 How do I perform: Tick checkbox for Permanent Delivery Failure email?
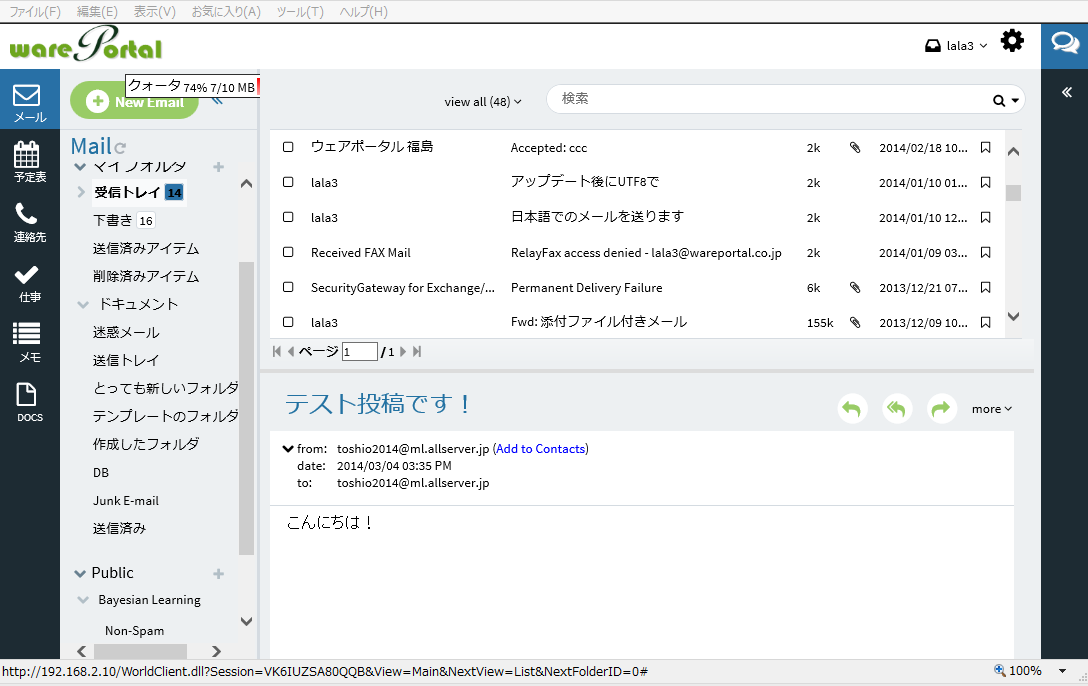[x=288, y=287]
